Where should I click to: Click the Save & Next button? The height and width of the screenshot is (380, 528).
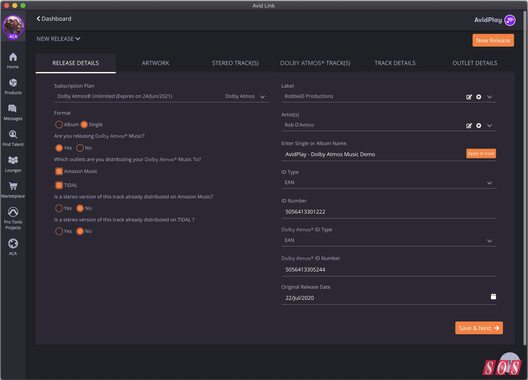pos(479,328)
